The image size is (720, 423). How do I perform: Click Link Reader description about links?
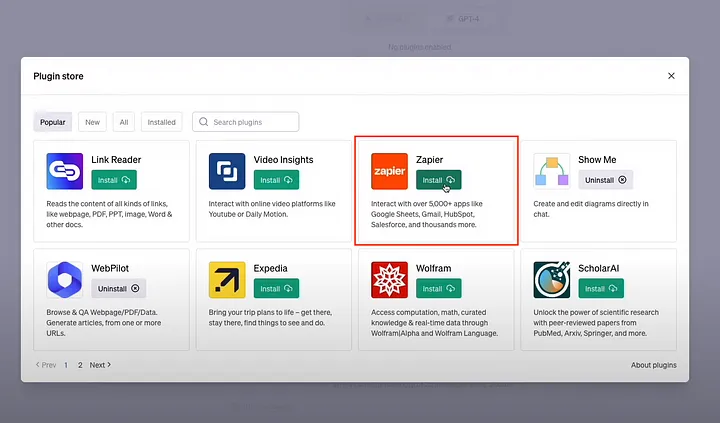[109, 214]
